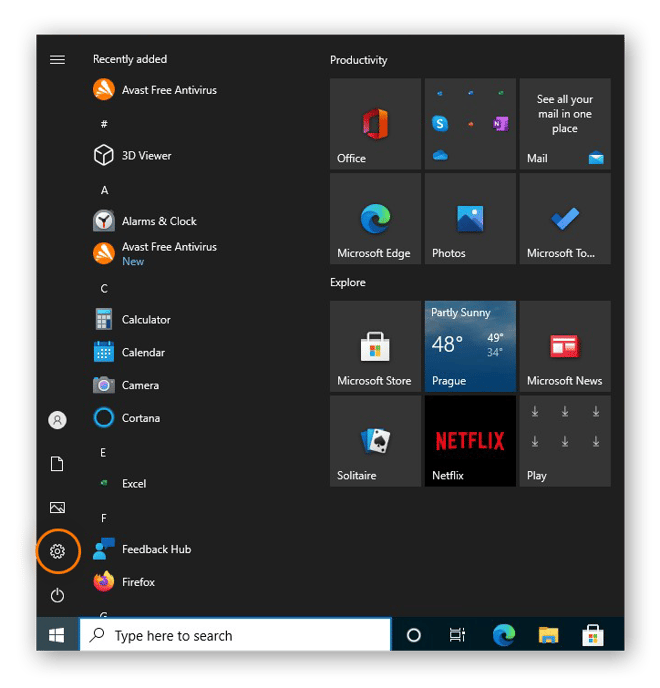Click the 'Recently added' heading

(x=130, y=59)
